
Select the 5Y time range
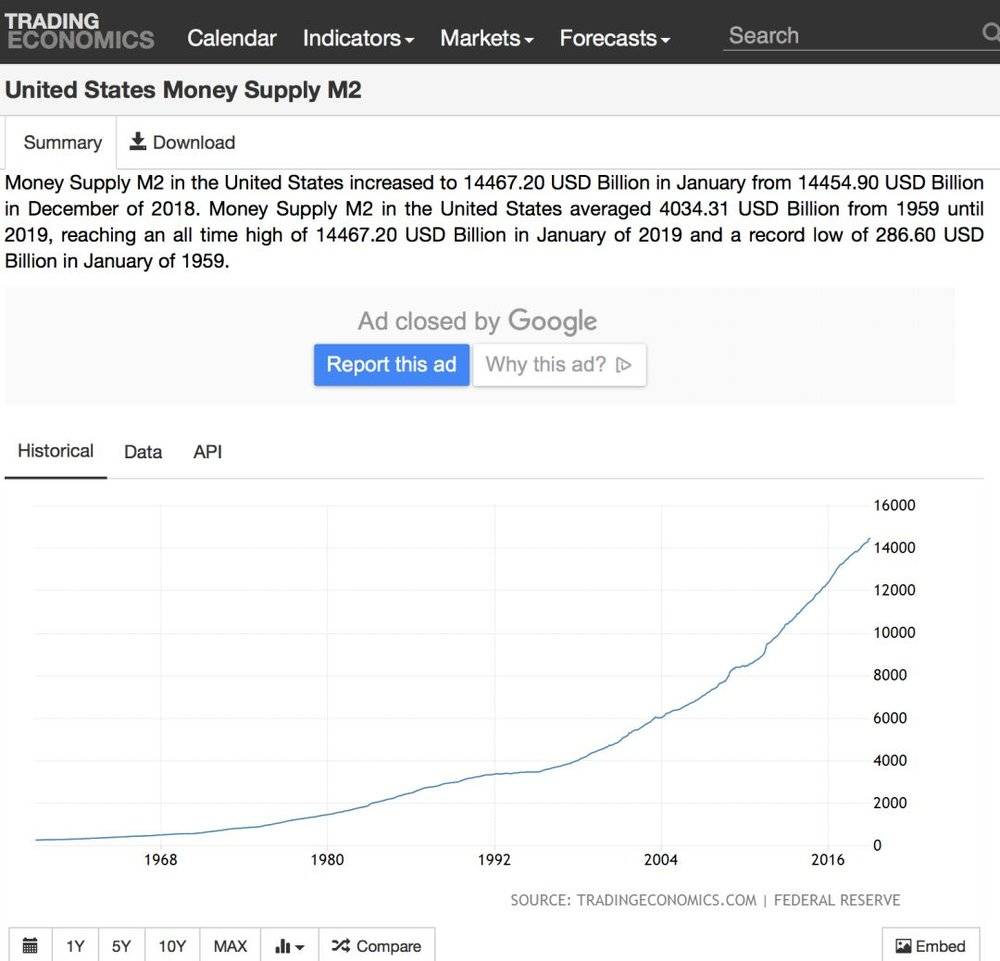click(x=121, y=946)
